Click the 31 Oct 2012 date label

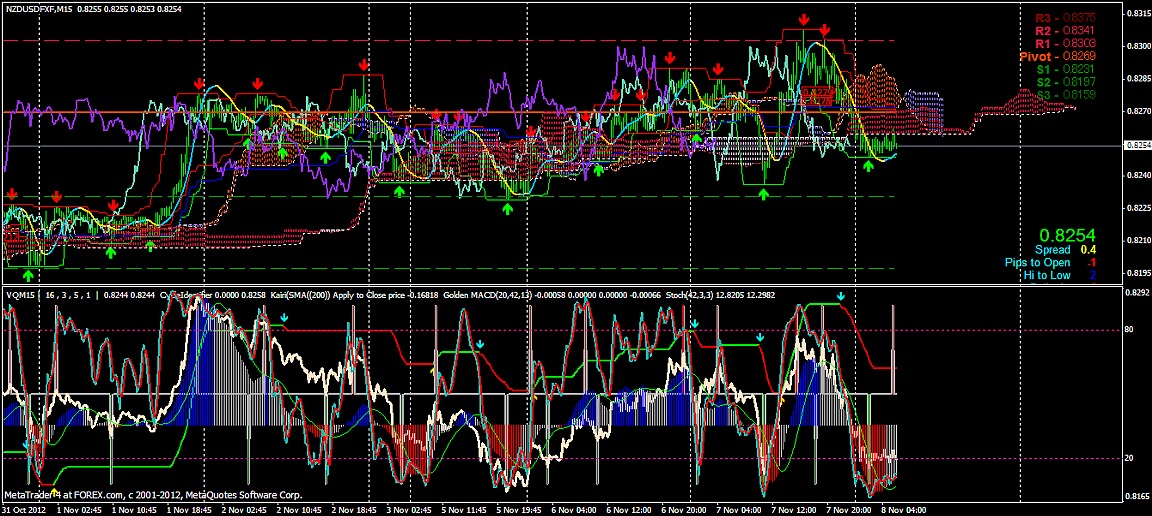(26, 509)
